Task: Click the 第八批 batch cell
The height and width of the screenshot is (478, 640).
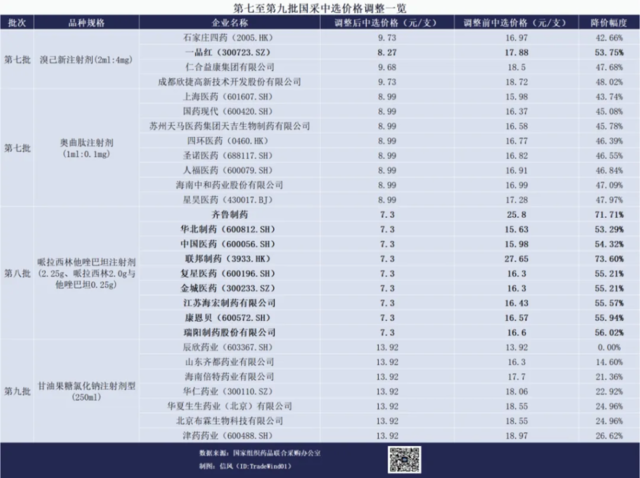Action: click(x=17, y=273)
